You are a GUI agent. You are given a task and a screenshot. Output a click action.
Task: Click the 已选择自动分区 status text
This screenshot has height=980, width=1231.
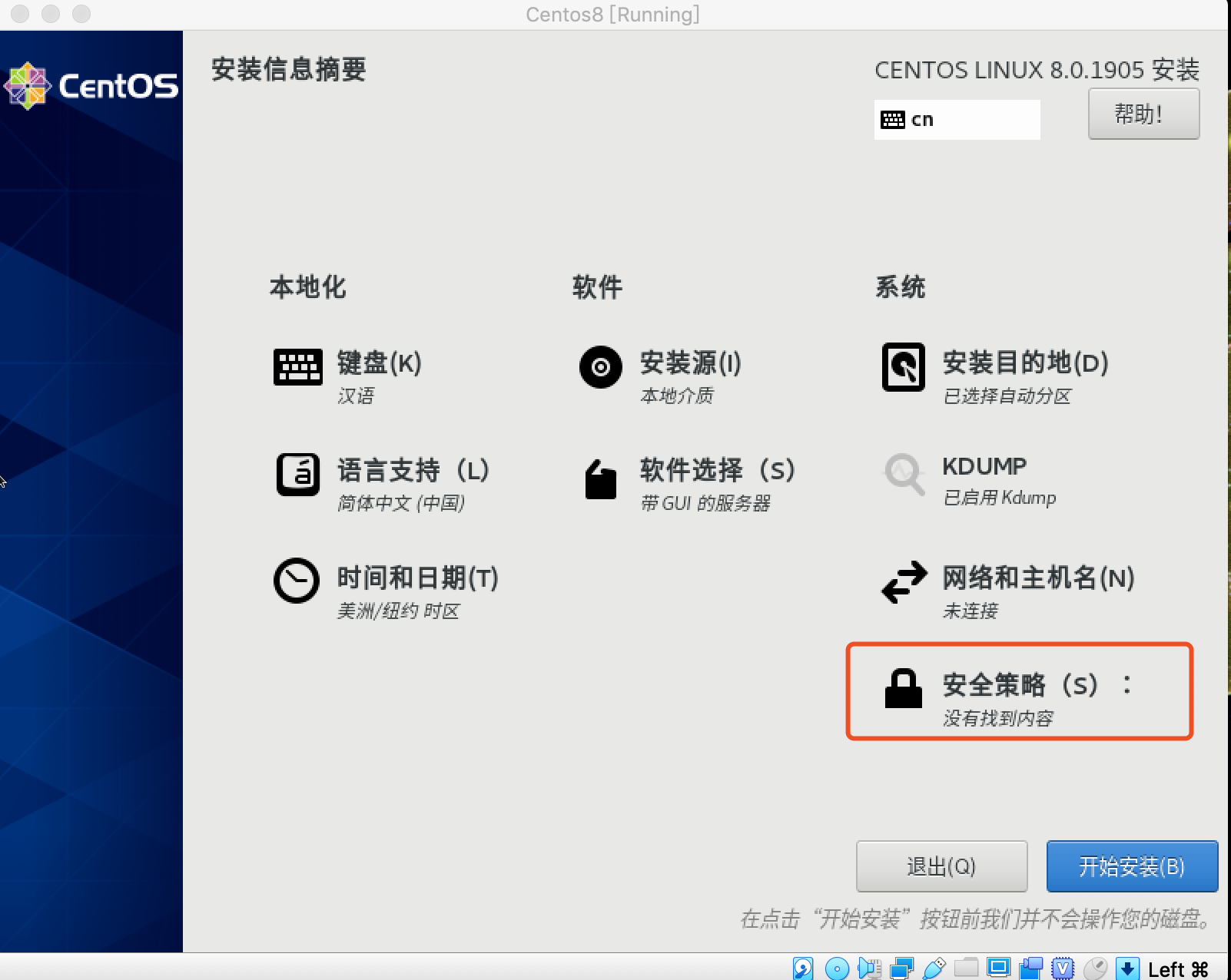tap(1007, 396)
